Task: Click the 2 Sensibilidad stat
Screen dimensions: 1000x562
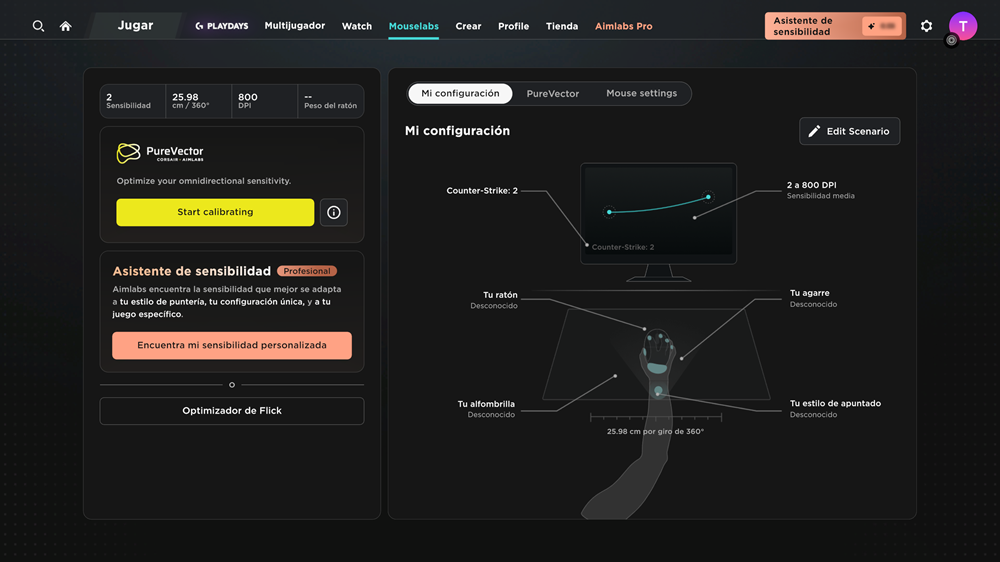Action: 133,101
